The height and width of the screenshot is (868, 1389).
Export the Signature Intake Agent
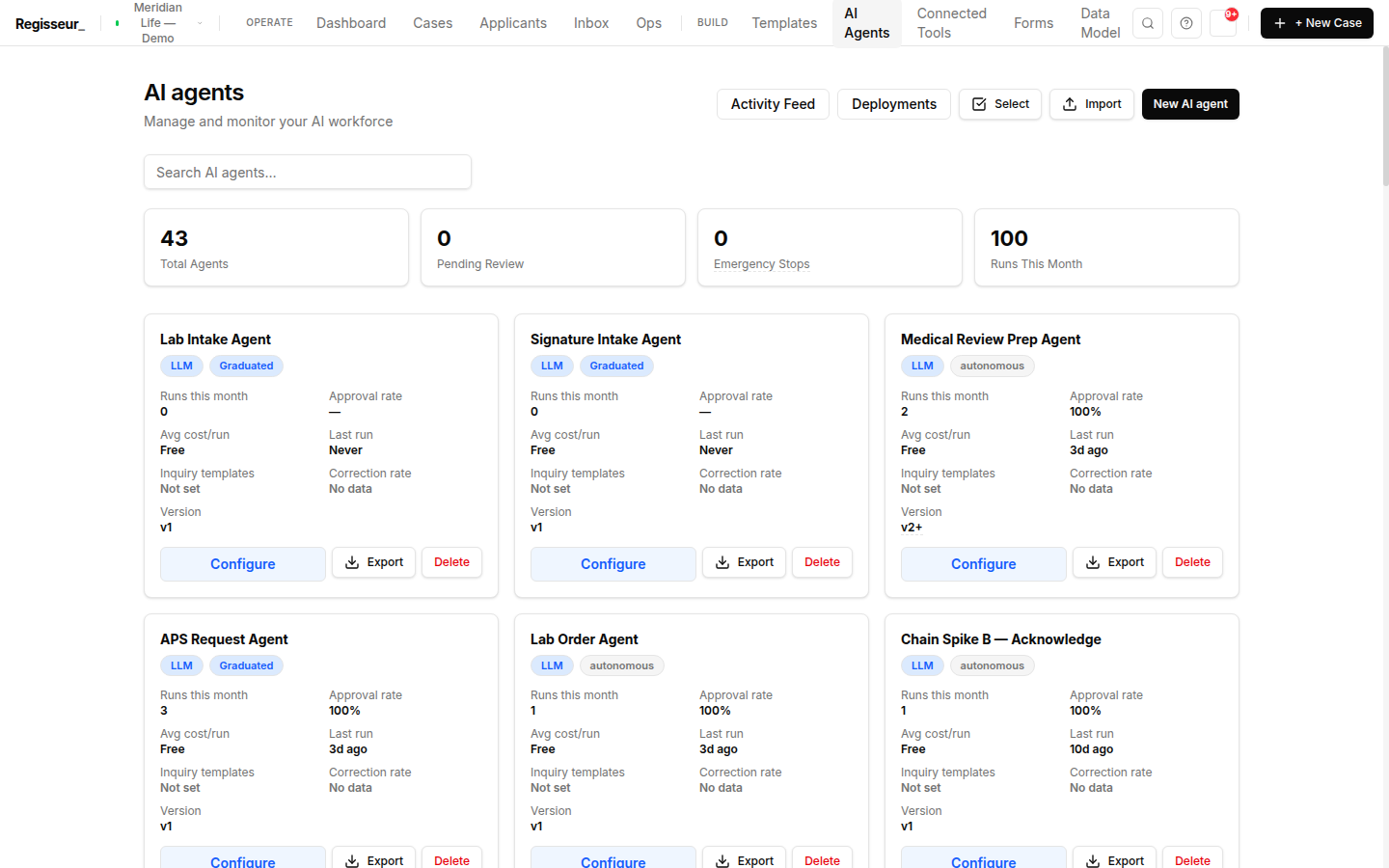click(745, 562)
